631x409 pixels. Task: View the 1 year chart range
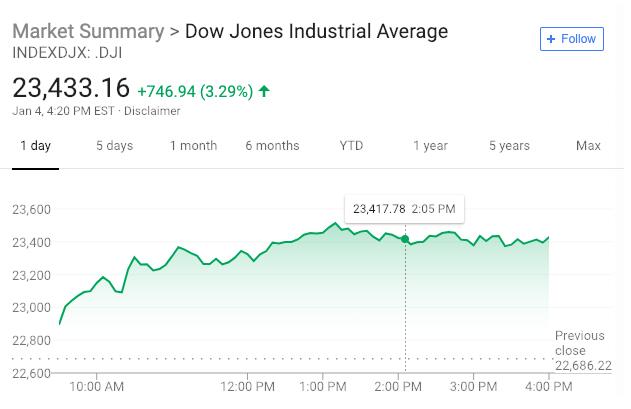click(430, 146)
